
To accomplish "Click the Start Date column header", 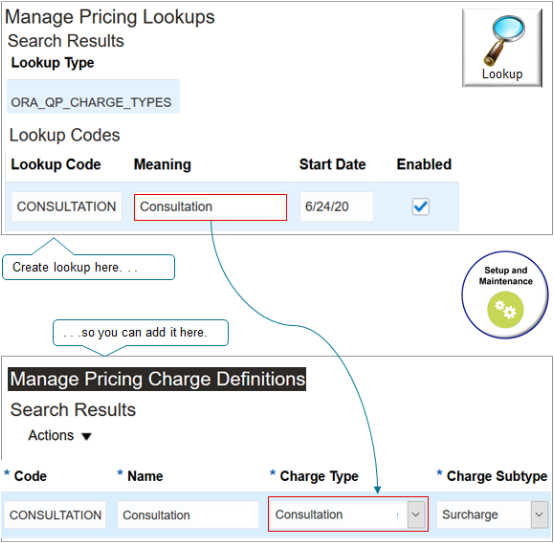I will 332,164.
